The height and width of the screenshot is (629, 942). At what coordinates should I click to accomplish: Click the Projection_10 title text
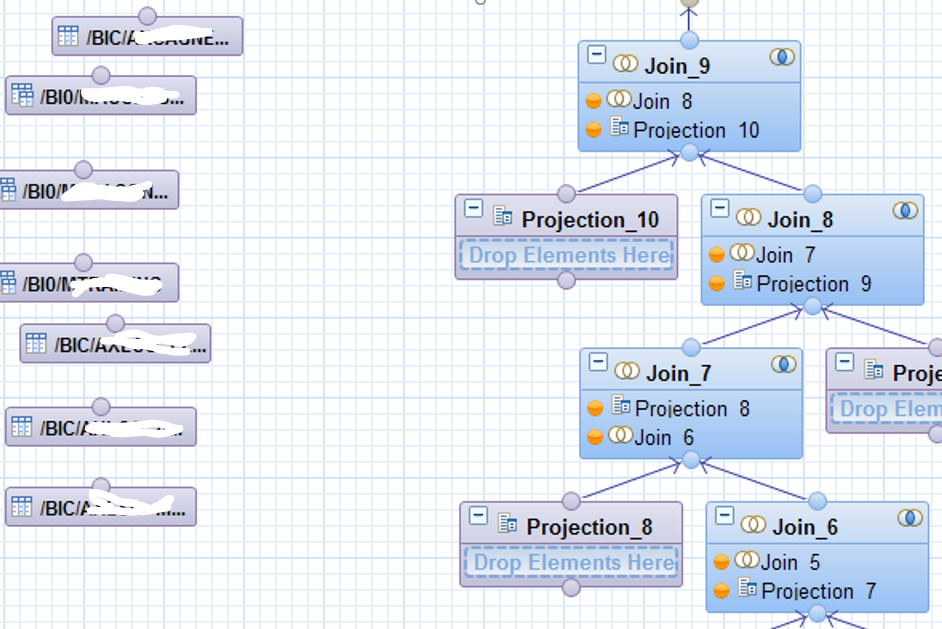(591, 220)
